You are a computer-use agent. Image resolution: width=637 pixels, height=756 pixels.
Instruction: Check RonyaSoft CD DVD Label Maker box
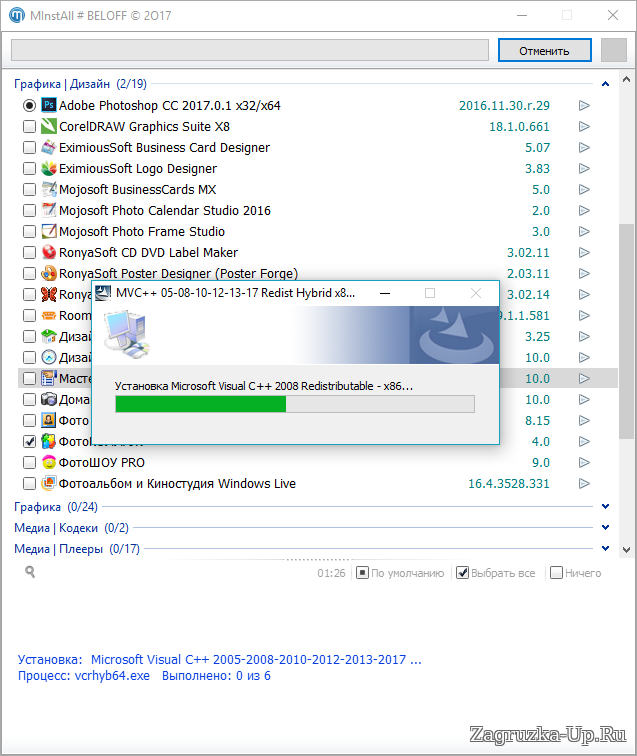tap(29, 252)
